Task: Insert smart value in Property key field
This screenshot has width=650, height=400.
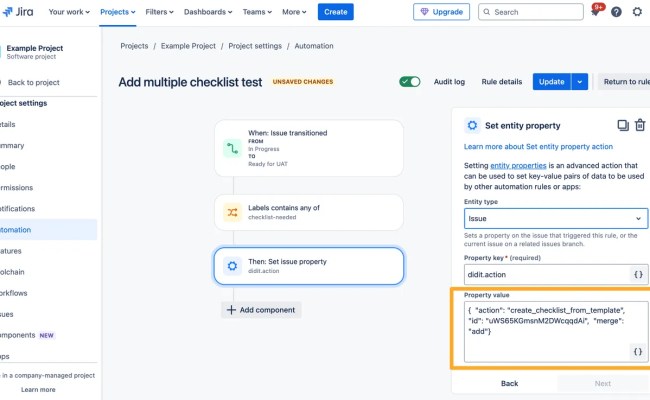Action: 638,274
